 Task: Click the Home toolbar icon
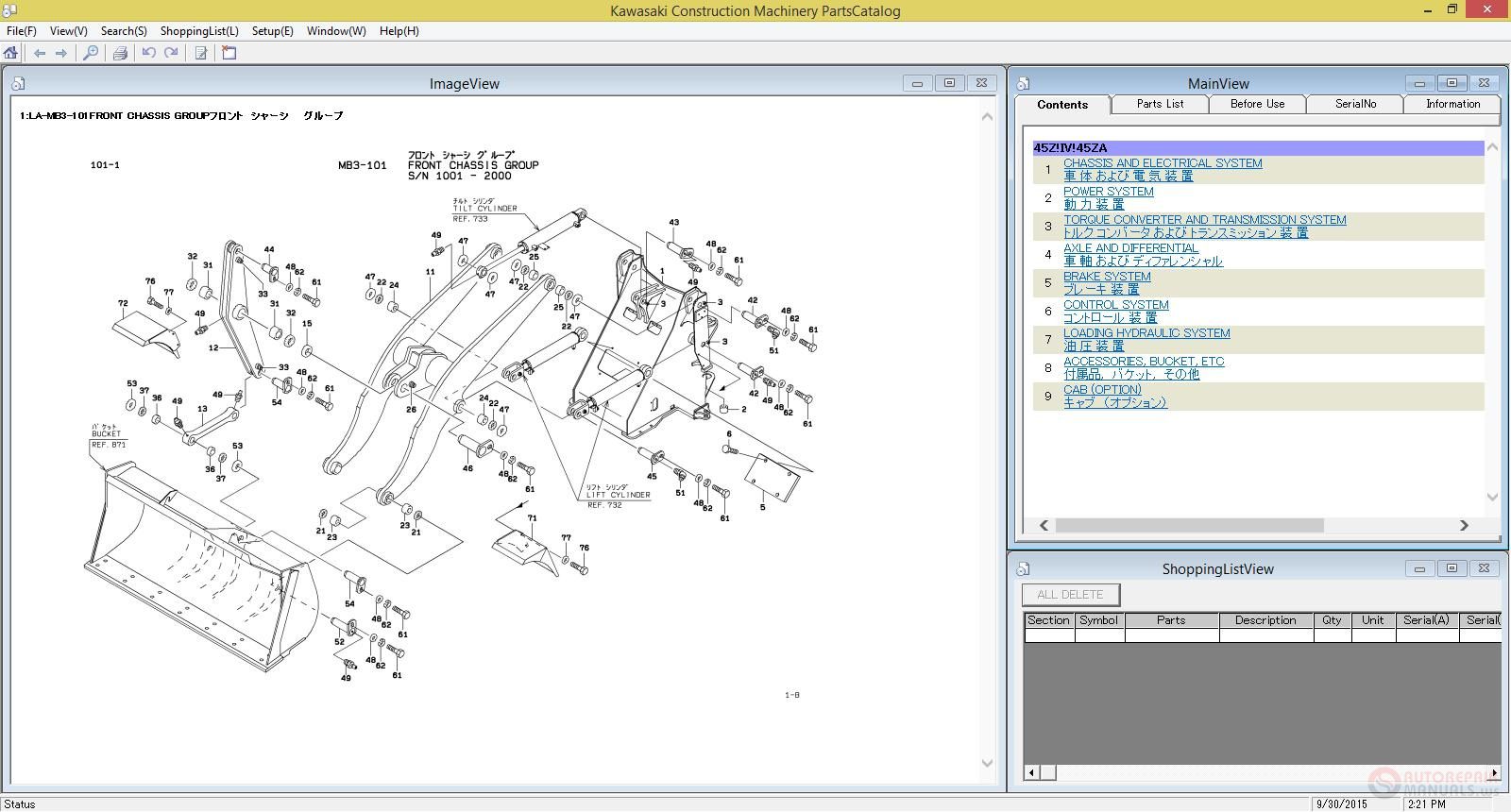11,53
